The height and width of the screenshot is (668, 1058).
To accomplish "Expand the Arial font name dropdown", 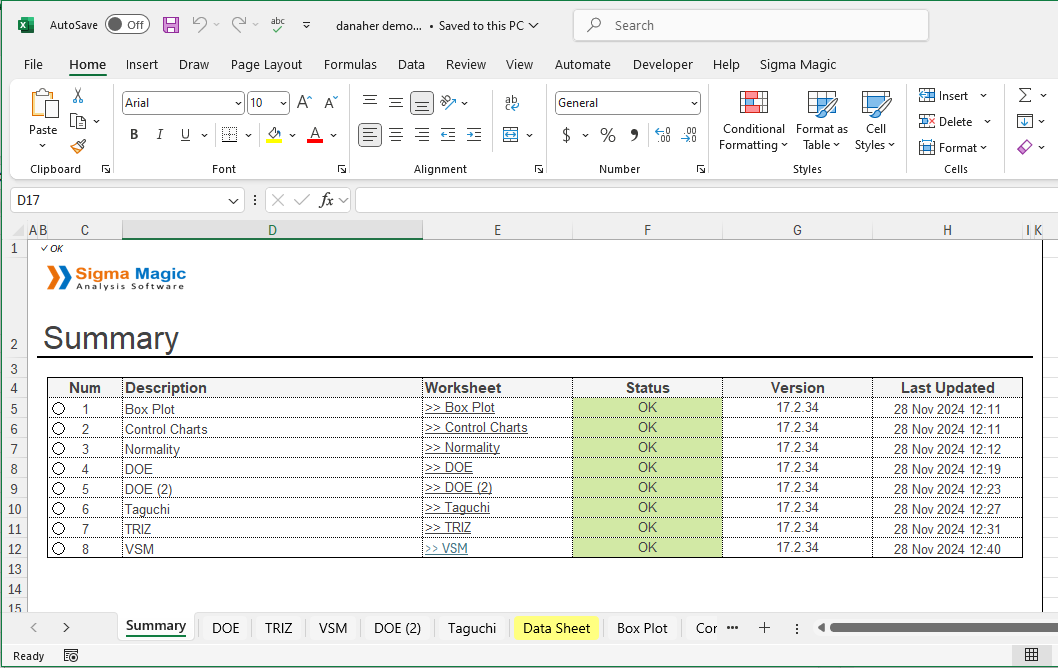I will 237,103.
